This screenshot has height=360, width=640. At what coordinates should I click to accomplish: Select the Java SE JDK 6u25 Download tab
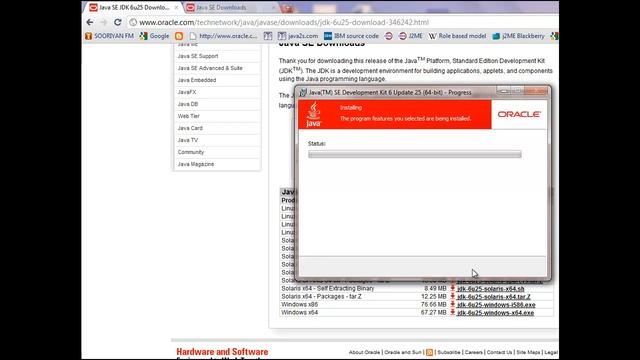tap(134, 8)
